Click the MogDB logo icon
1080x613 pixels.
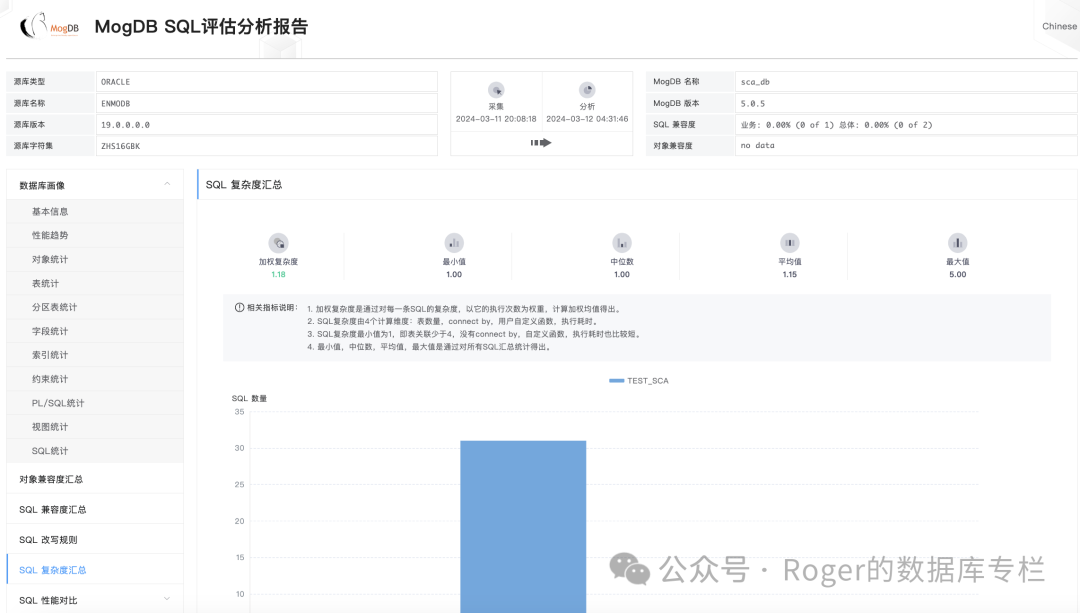(49, 26)
